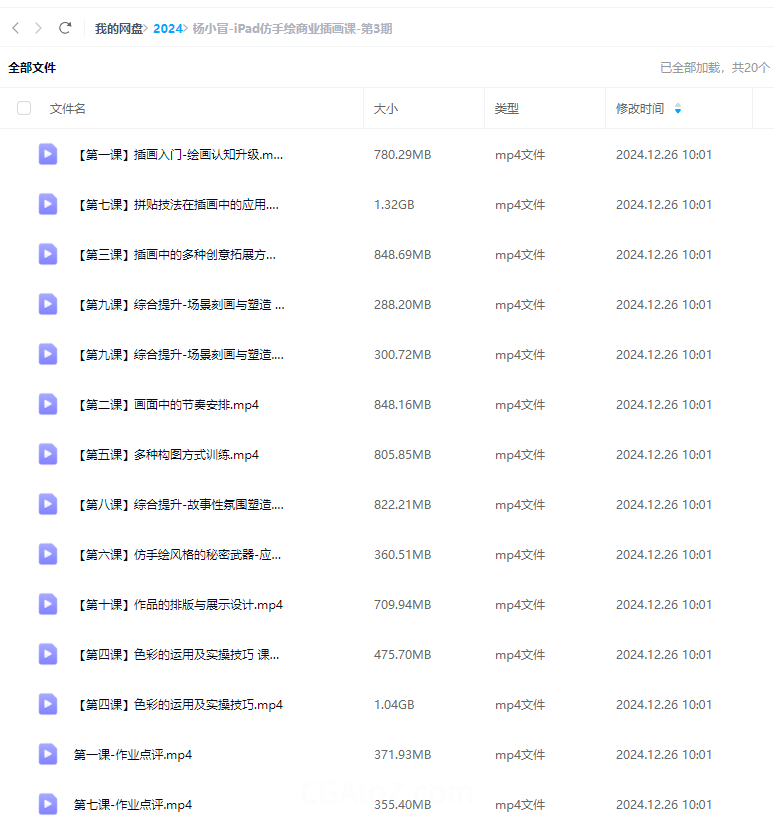Click video icon of 第十课 作品的排版 file
Image resolution: width=774 pixels, height=823 pixels.
coord(48,604)
